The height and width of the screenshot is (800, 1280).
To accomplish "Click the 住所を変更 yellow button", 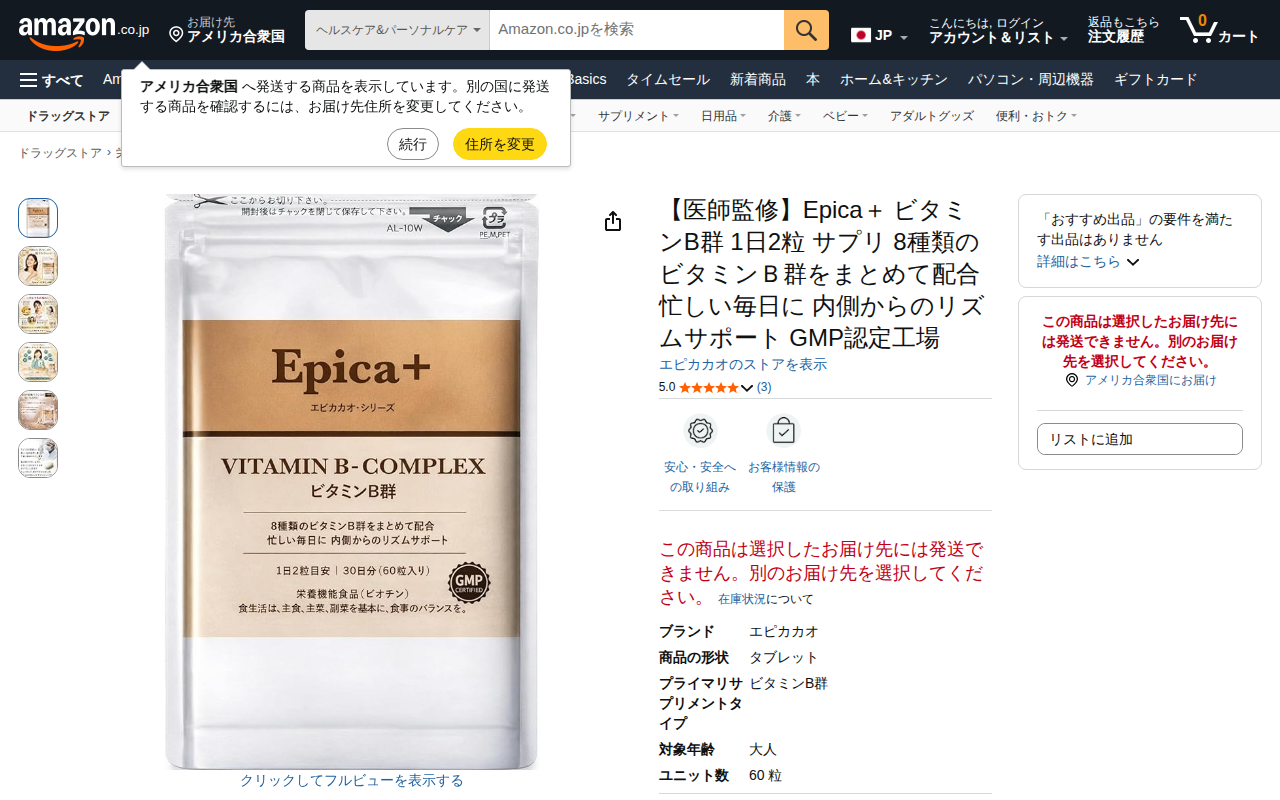I will [x=500, y=144].
